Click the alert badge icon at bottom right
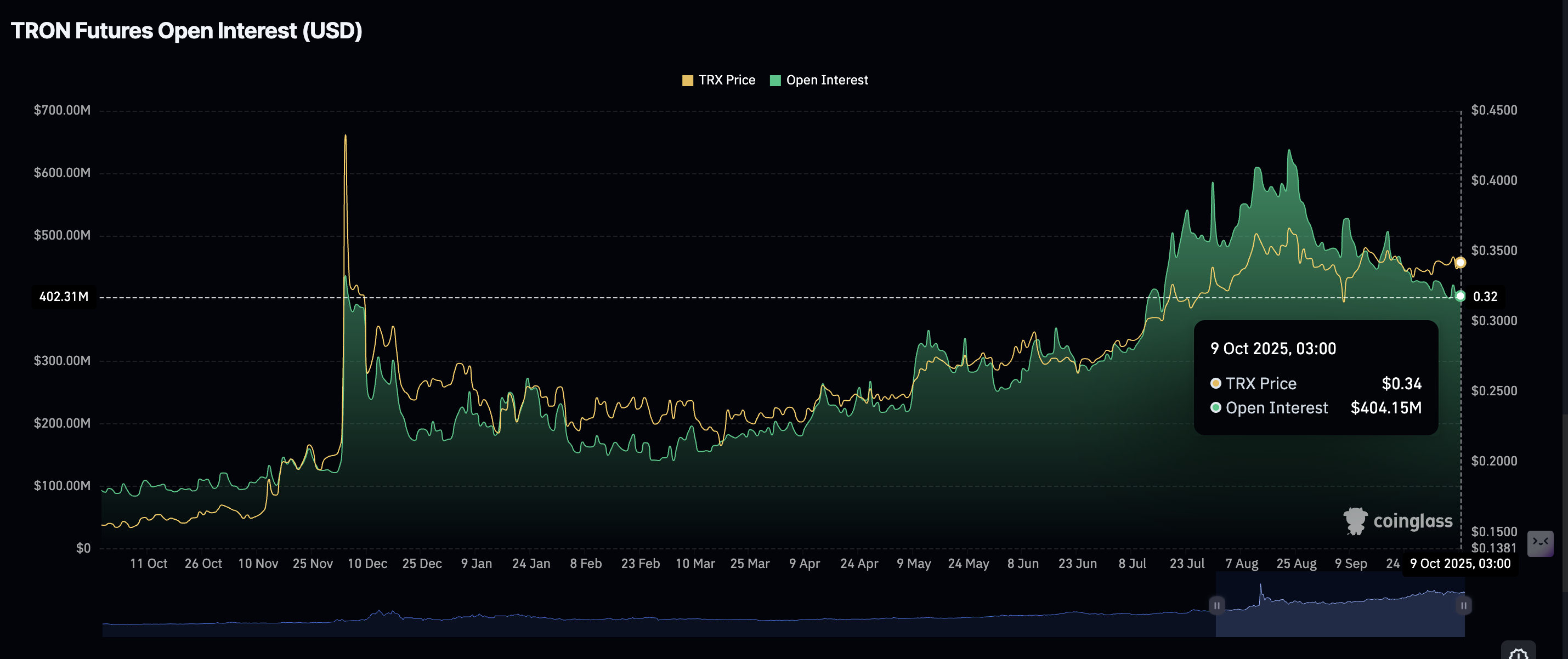The height and width of the screenshot is (659, 1568). point(1518,652)
